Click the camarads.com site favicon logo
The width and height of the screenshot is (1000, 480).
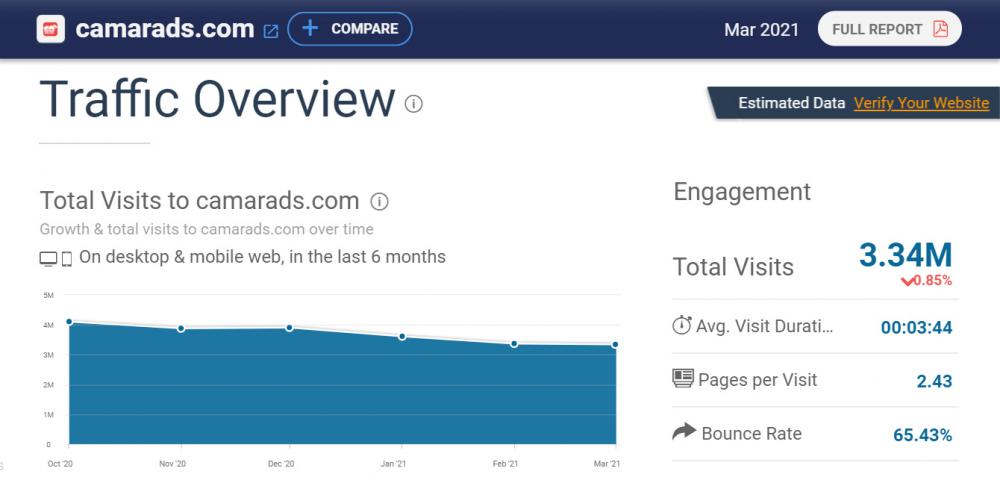[51, 29]
